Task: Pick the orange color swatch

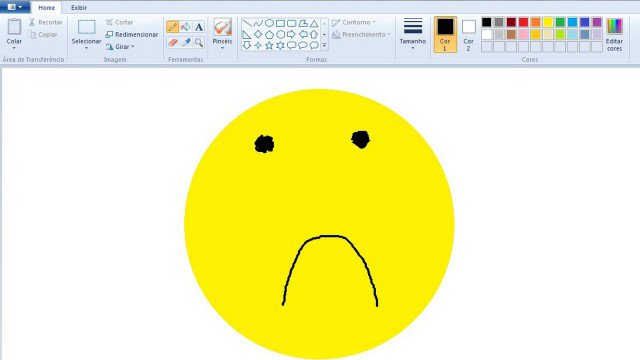Action: click(536, 22)
